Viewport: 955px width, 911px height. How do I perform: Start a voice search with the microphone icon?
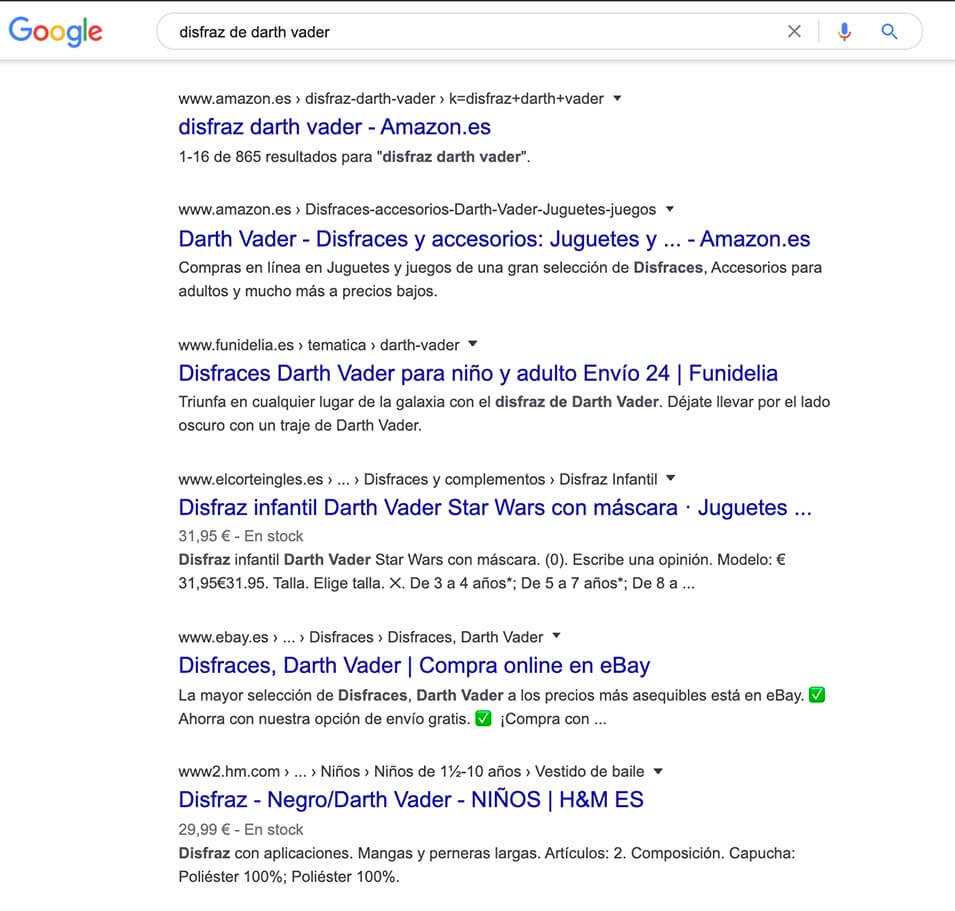click(x=843, y=31)
